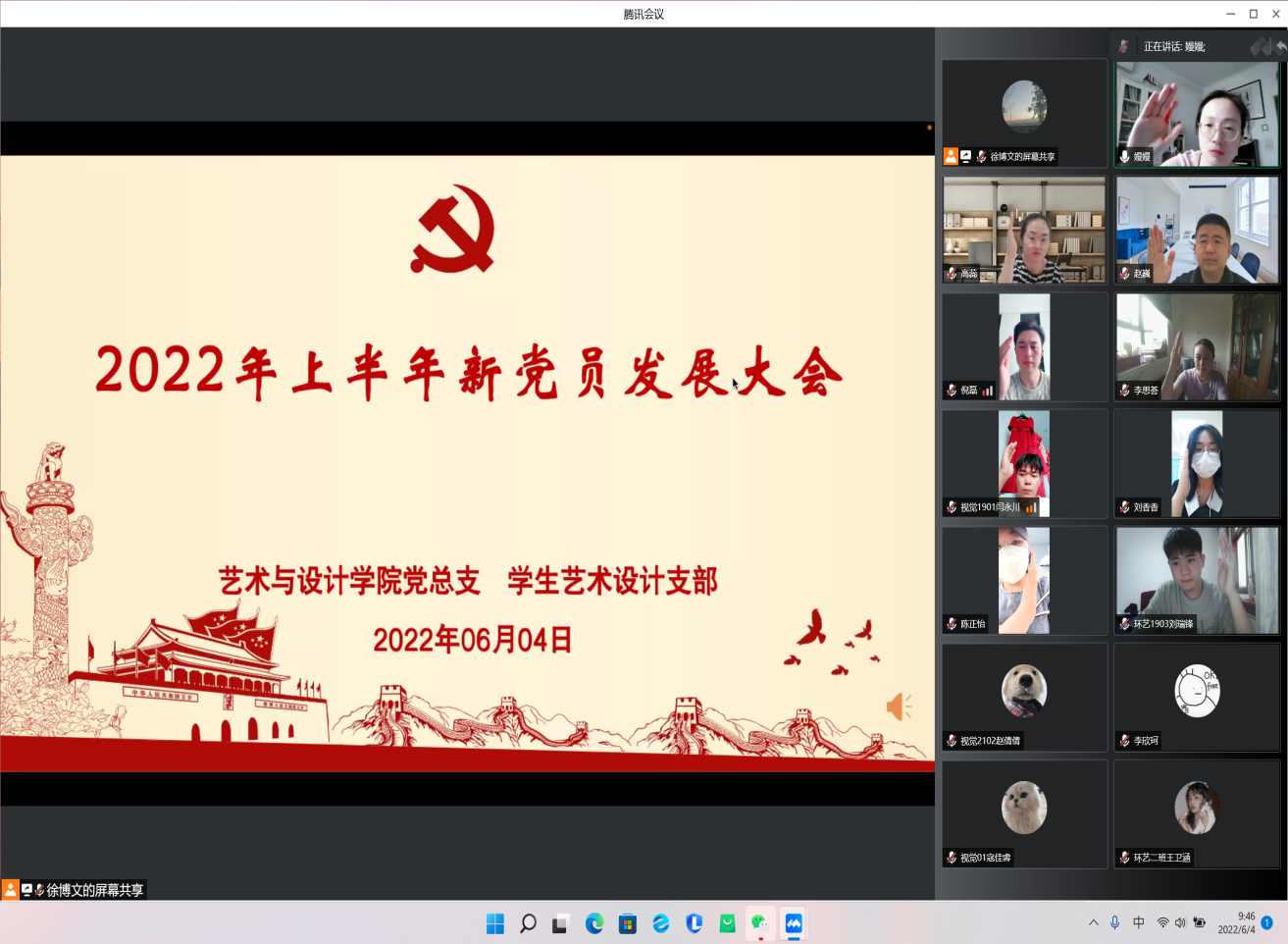Open the volume flyout in system tray

click(1180, 922)
